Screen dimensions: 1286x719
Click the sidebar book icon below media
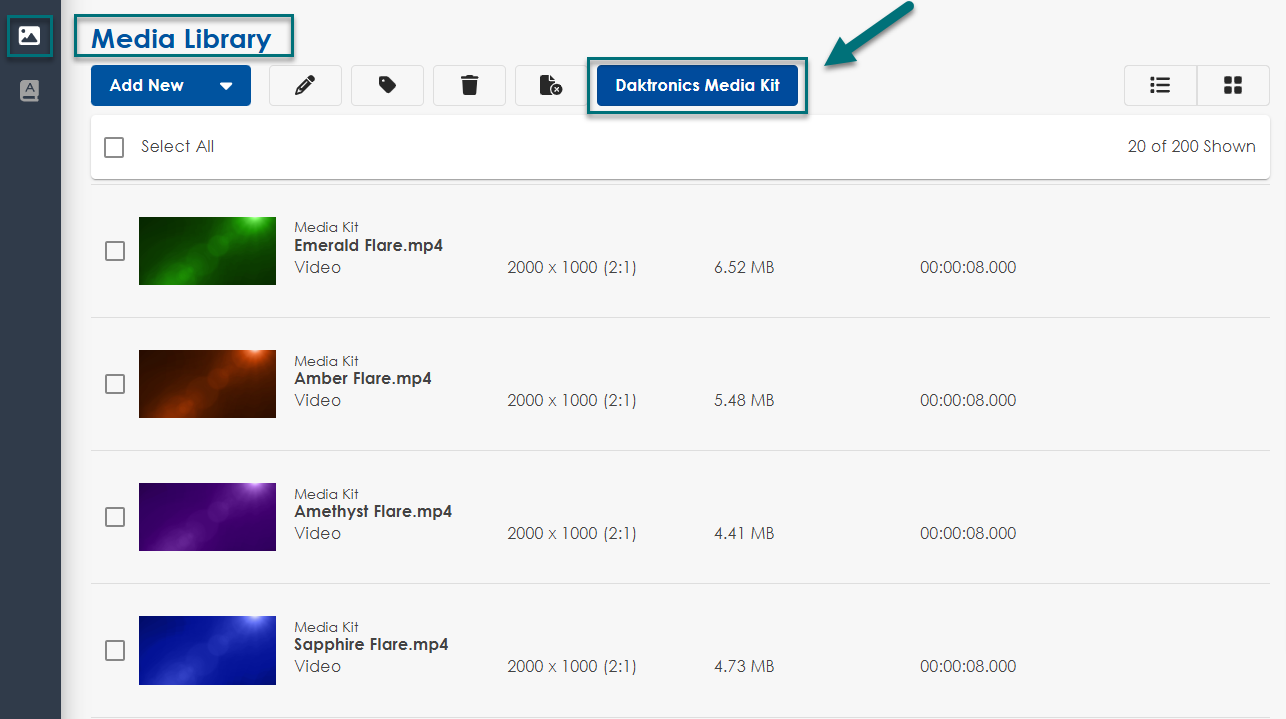pyautogui.click(x=29, y=91)
